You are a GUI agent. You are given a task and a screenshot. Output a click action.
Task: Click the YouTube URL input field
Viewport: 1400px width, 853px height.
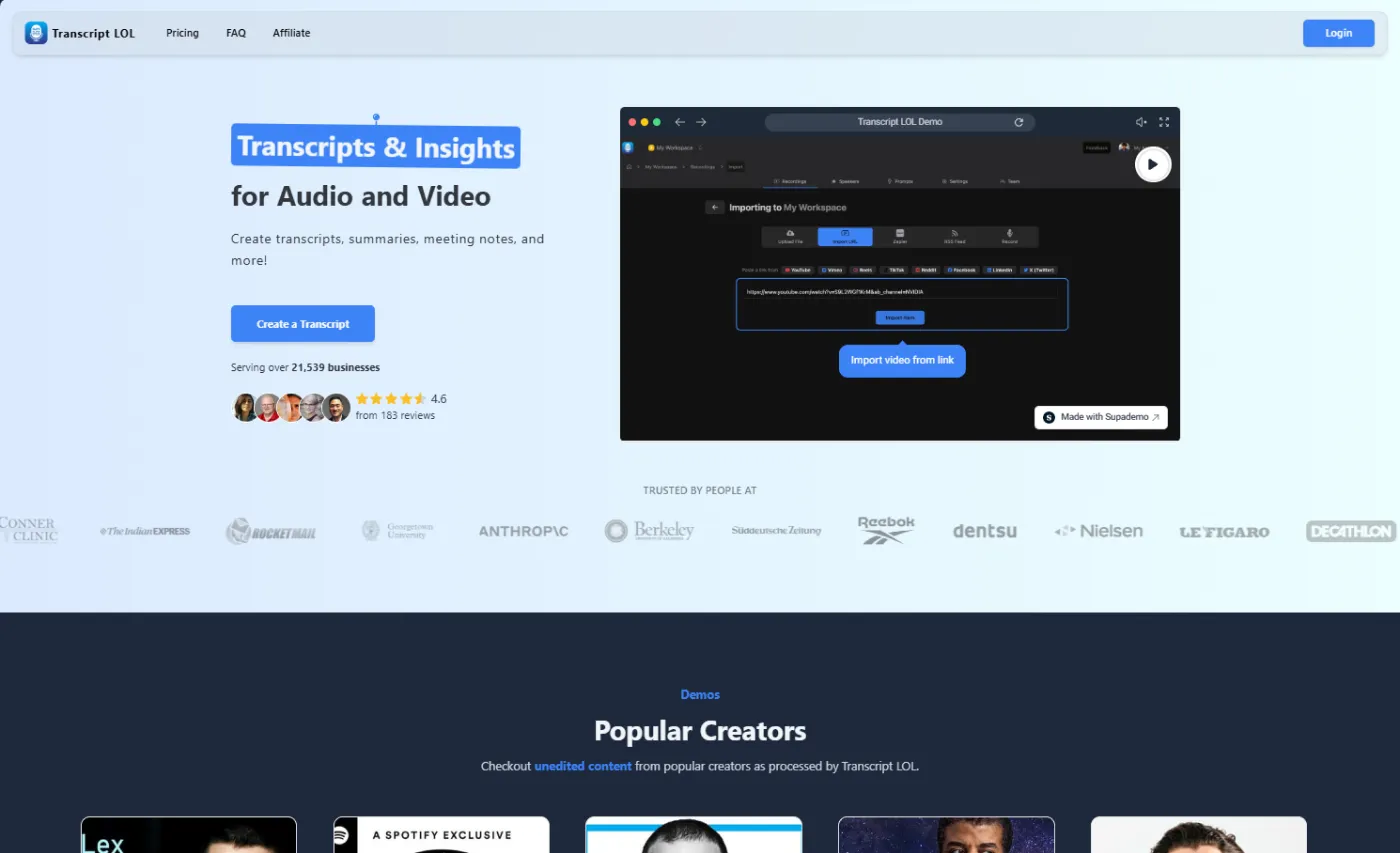coord(900,291)
